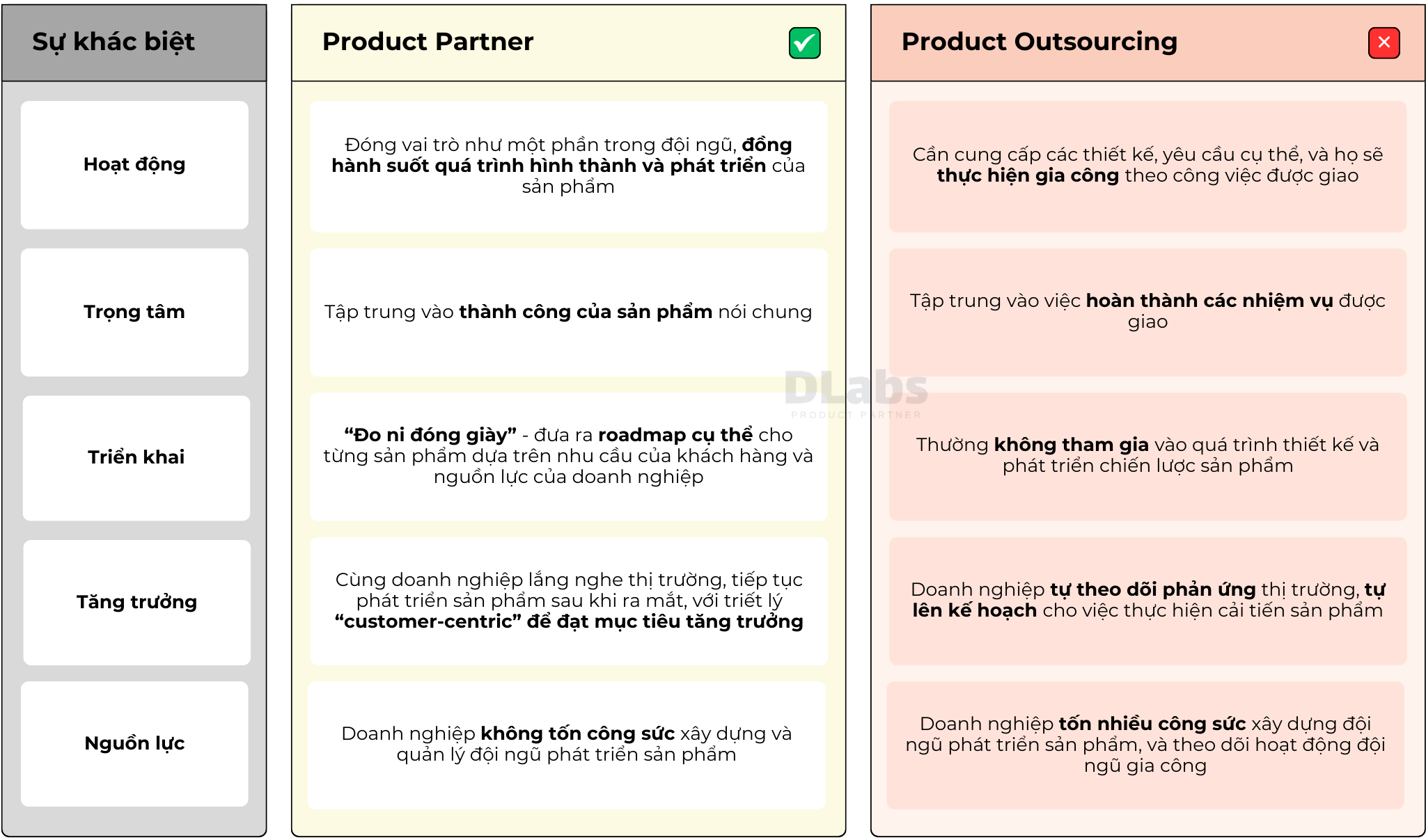Click the customer-centric growth card
Image resolution: width=1426 pixels, height=840 pixels.
tap(568, 601)
